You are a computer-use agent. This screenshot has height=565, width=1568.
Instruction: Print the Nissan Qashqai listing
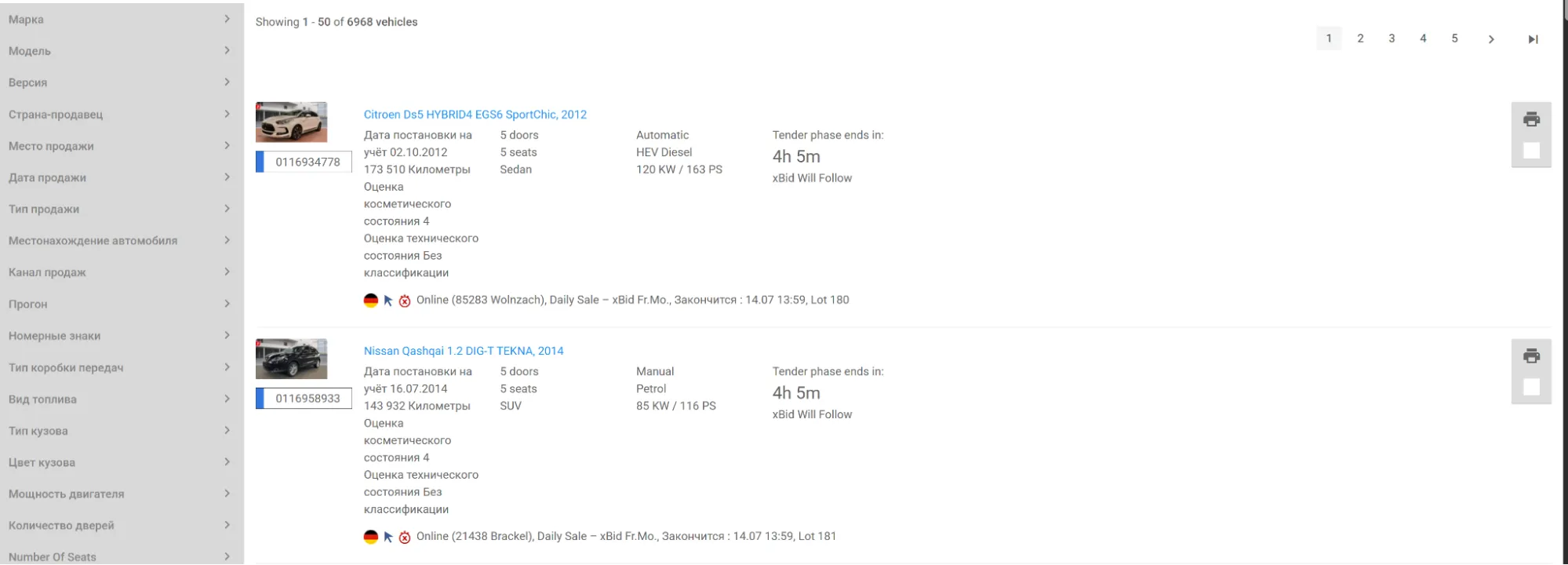(1531, 355)
